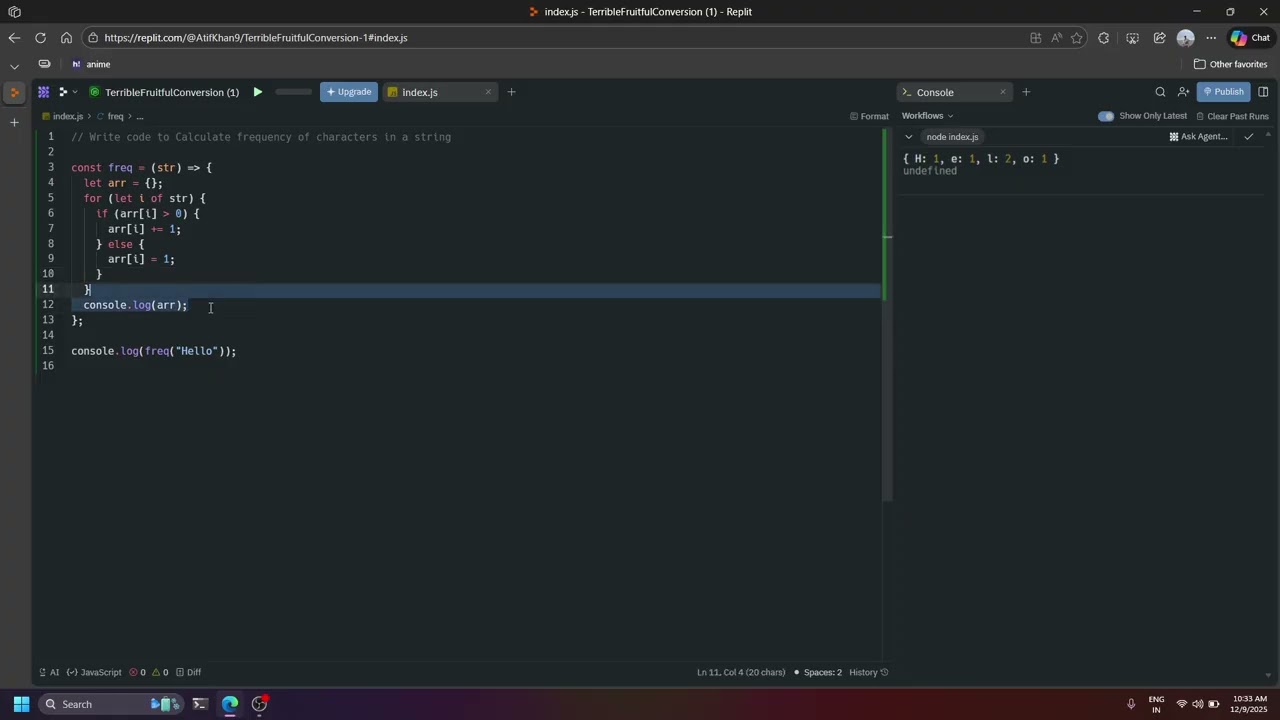Open file History in status bar

(x=868, y=672)
